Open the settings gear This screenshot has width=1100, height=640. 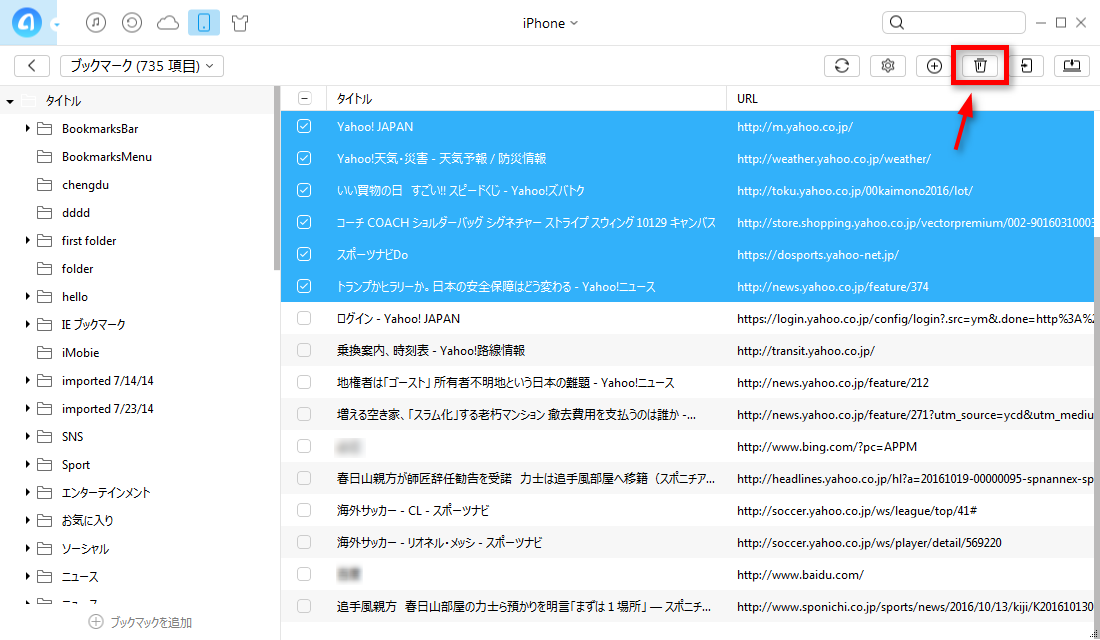(x=887, y=65)
